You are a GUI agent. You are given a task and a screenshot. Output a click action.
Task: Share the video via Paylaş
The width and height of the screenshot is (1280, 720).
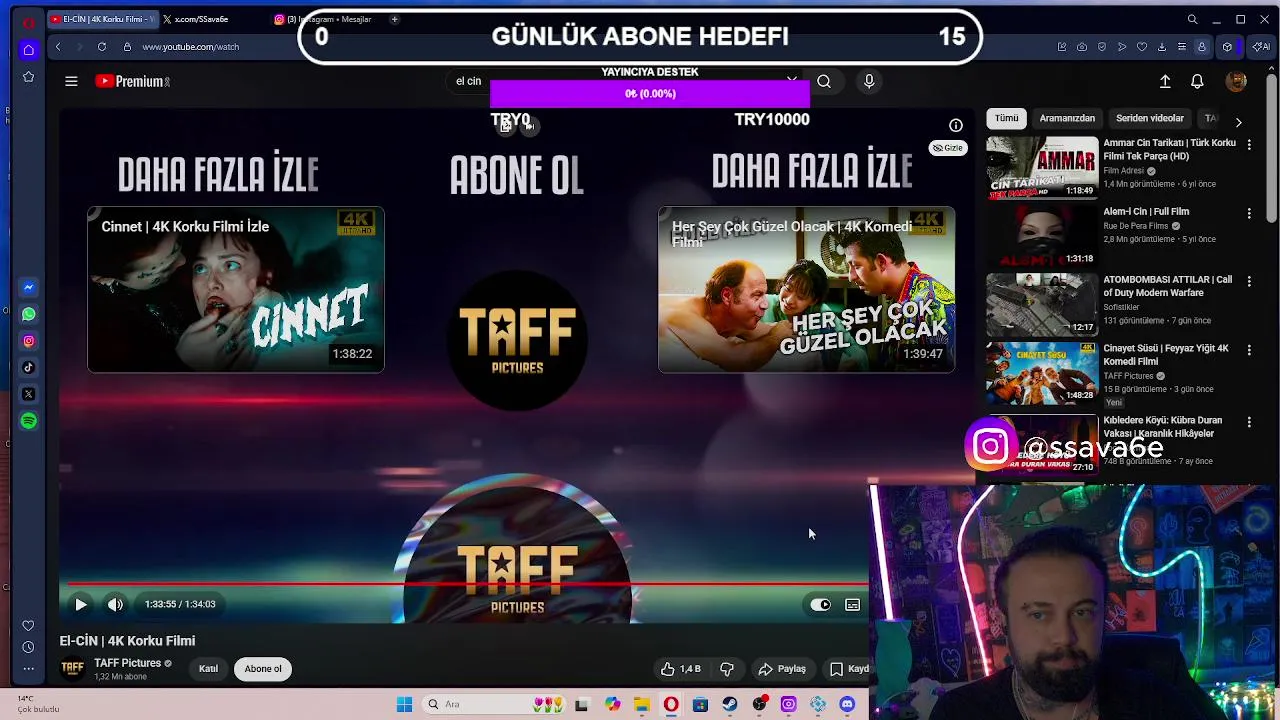click(782, 669)
